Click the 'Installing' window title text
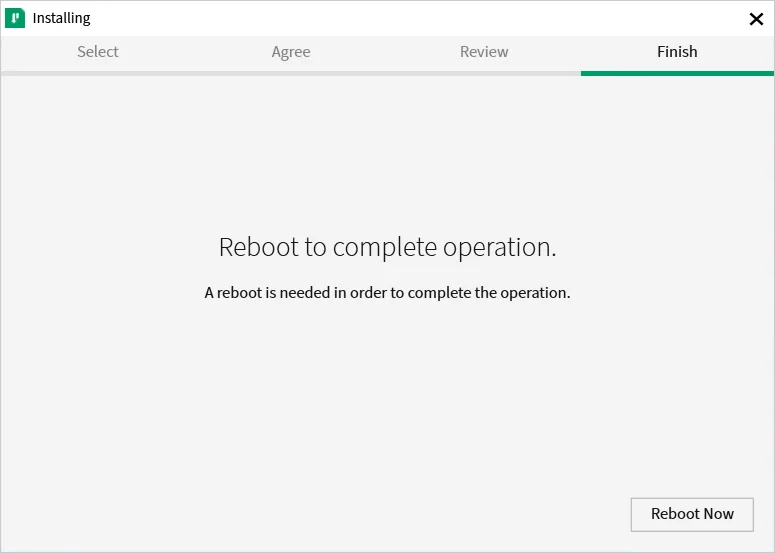 (61, 18)
